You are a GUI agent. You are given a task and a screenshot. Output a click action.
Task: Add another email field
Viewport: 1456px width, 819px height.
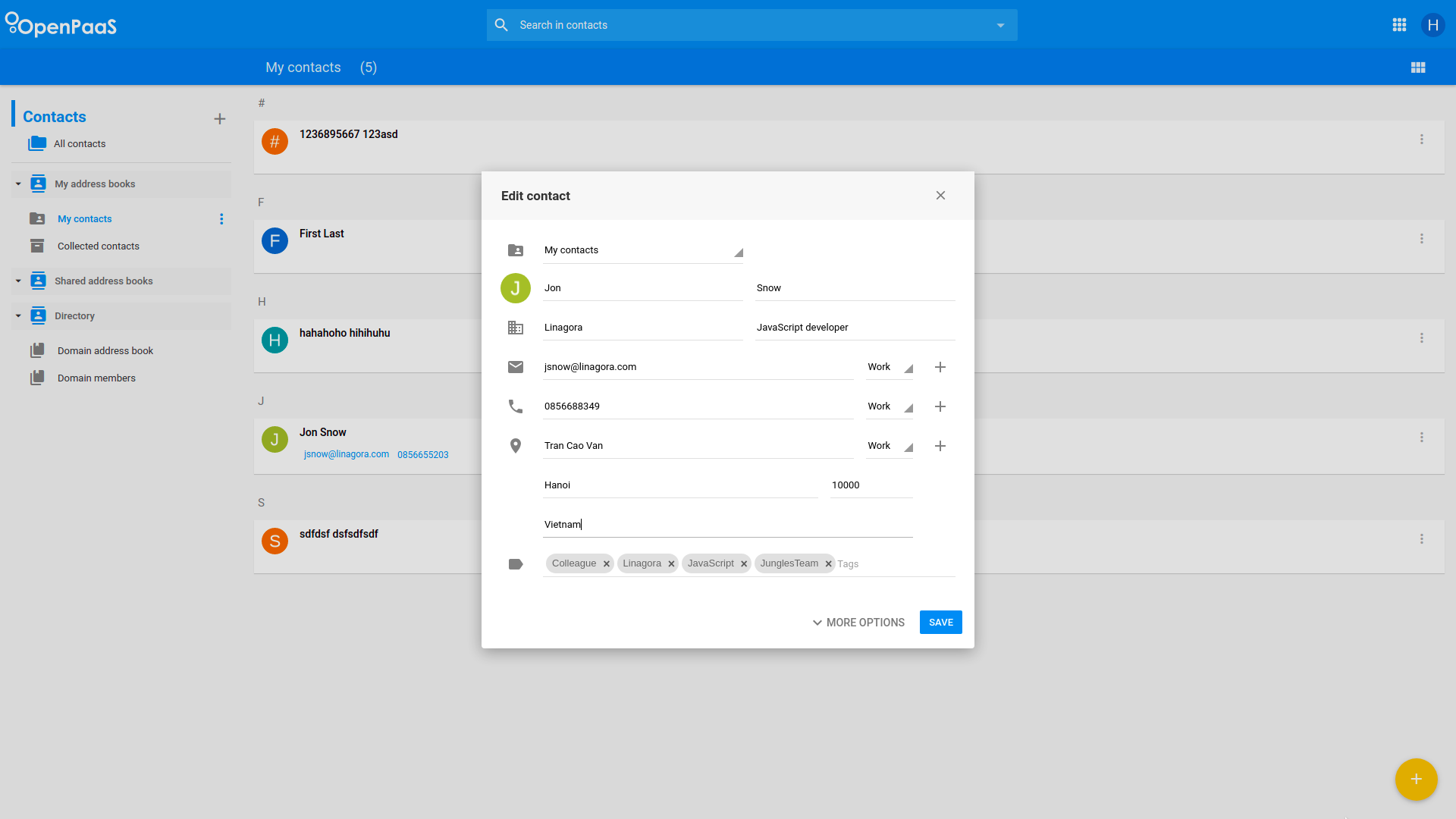point(940,367)
